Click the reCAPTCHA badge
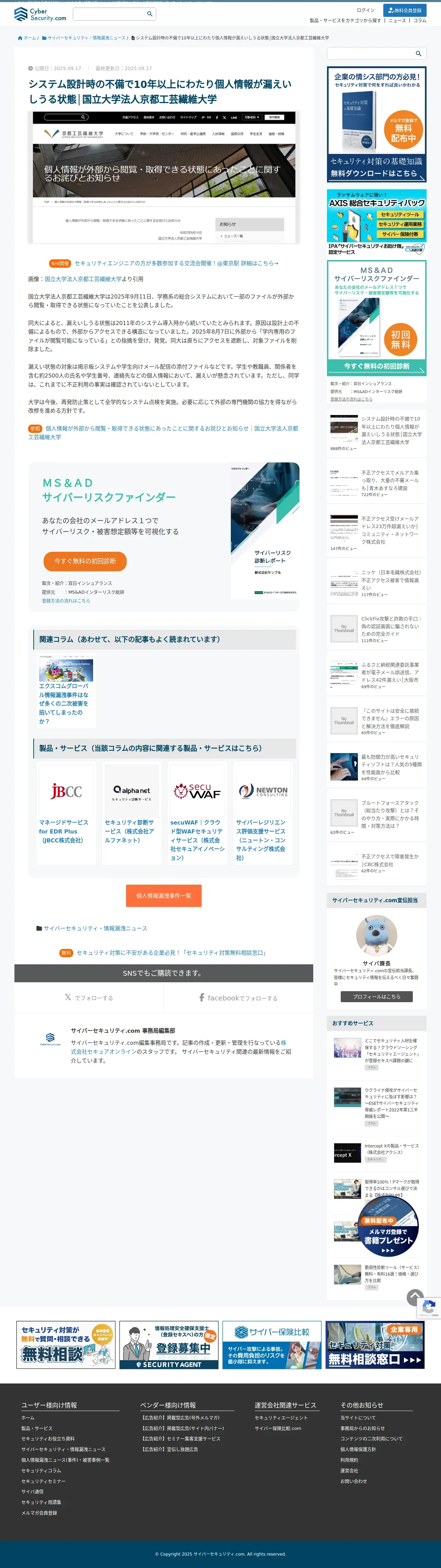Screen dimensions: 441x1568 [x=428, y=1308]
